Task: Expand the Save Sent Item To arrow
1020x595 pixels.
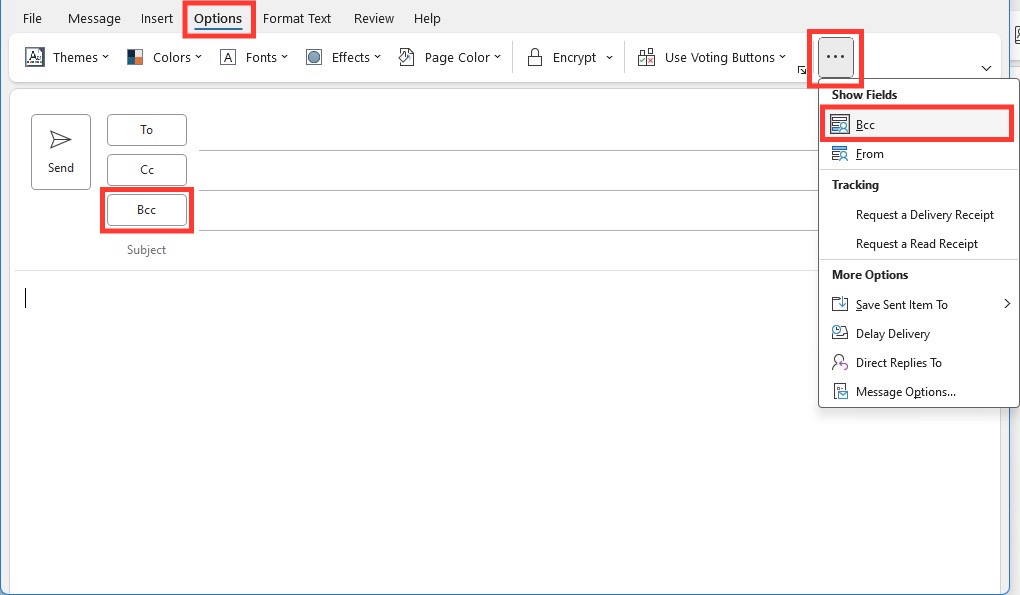Action: 1006,304
